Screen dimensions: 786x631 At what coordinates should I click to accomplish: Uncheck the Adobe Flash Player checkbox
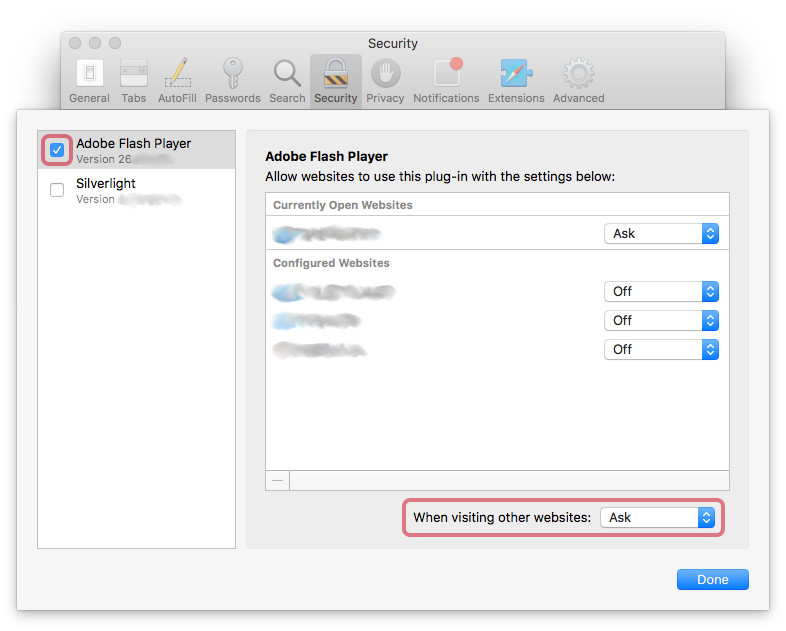click(57, 150)
